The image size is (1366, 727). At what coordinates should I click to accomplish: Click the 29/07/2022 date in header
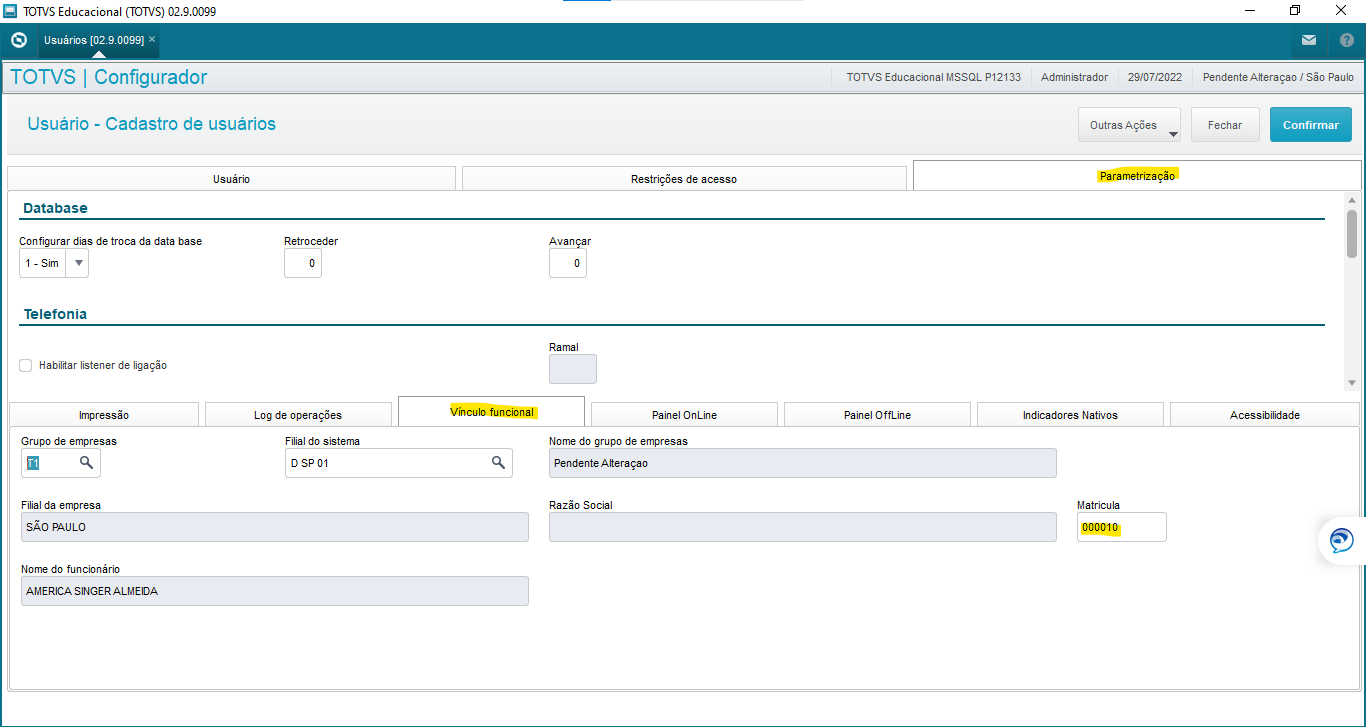tap(1155, 77)
